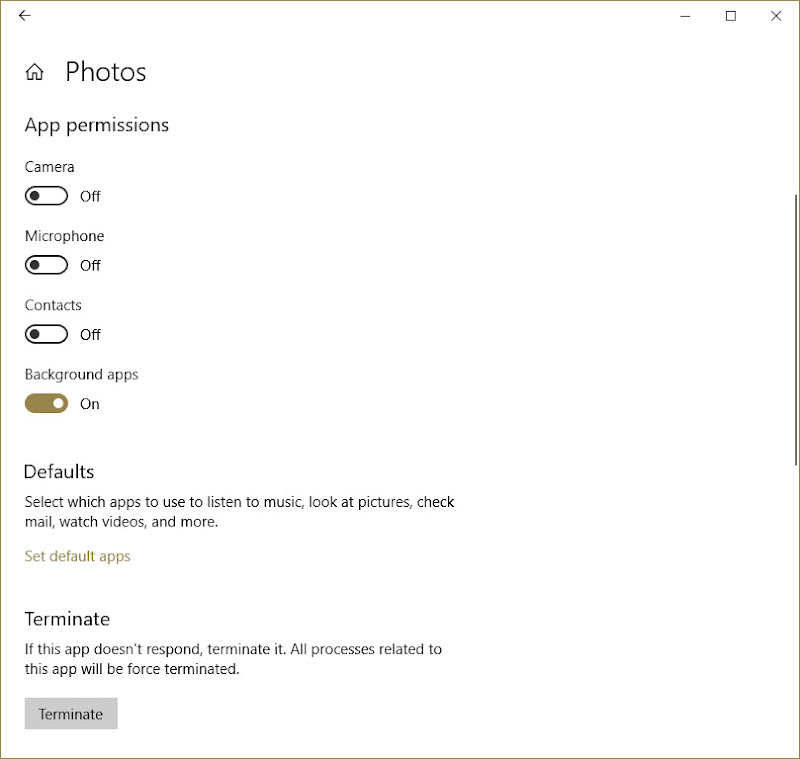
Task: Click the On label beside Background apps
Action: pyautogui.click(x=90, y=404)
